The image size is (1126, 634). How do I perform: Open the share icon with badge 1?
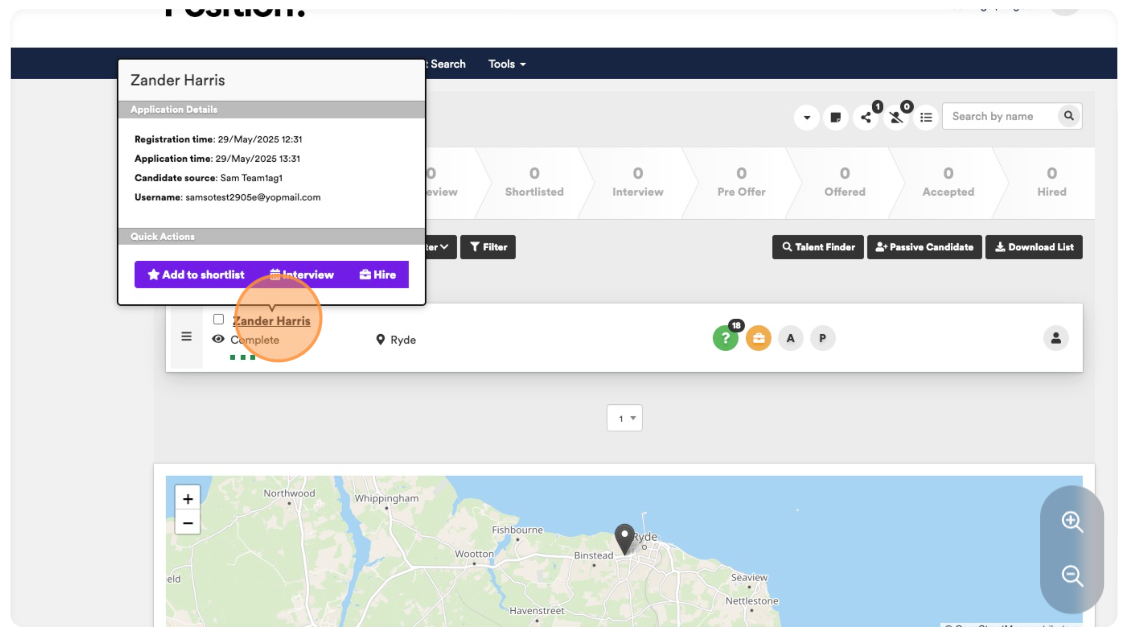[866, 117]
